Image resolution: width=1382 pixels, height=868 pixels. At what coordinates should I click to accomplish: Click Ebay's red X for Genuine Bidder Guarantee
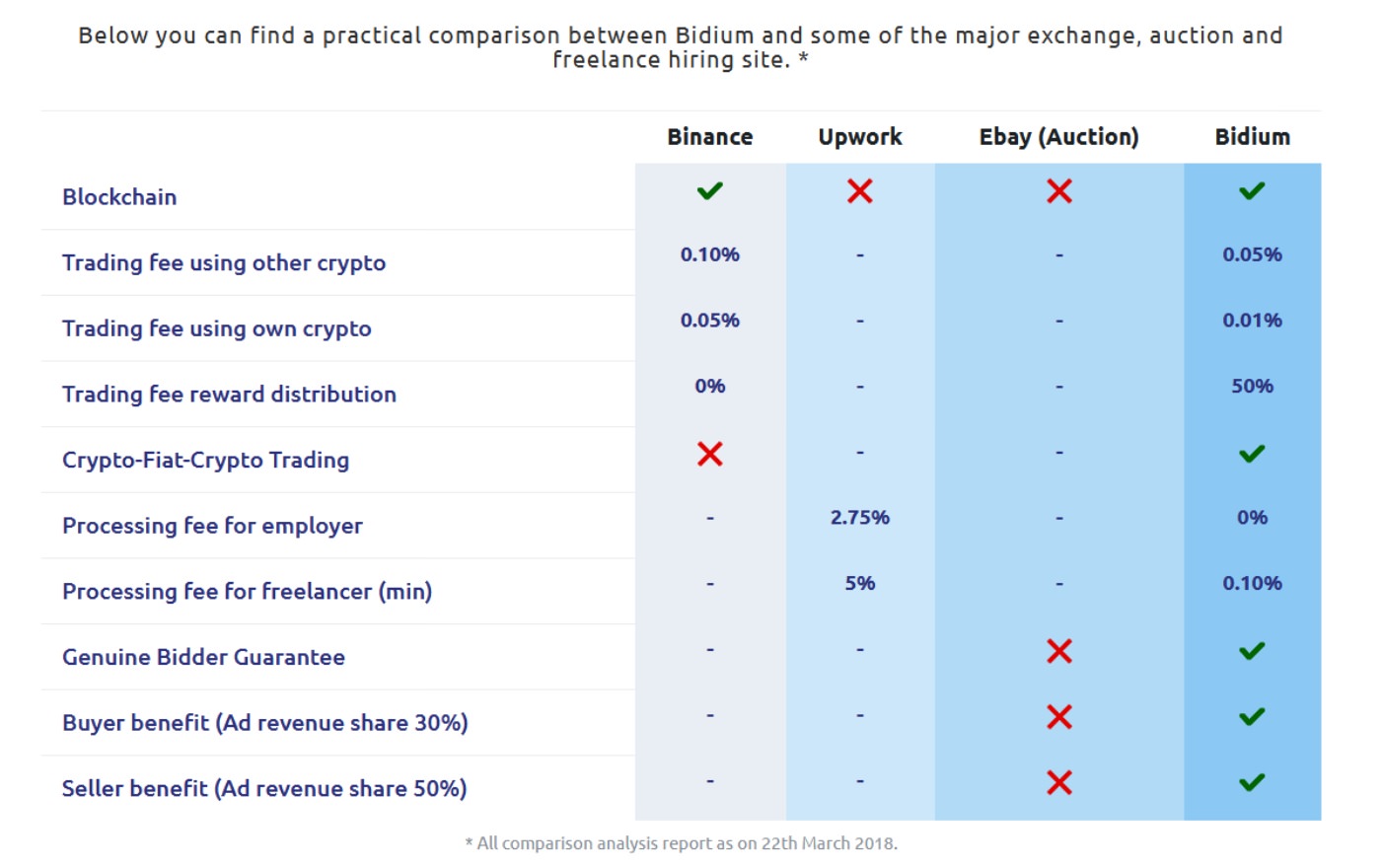[1058, 651]
